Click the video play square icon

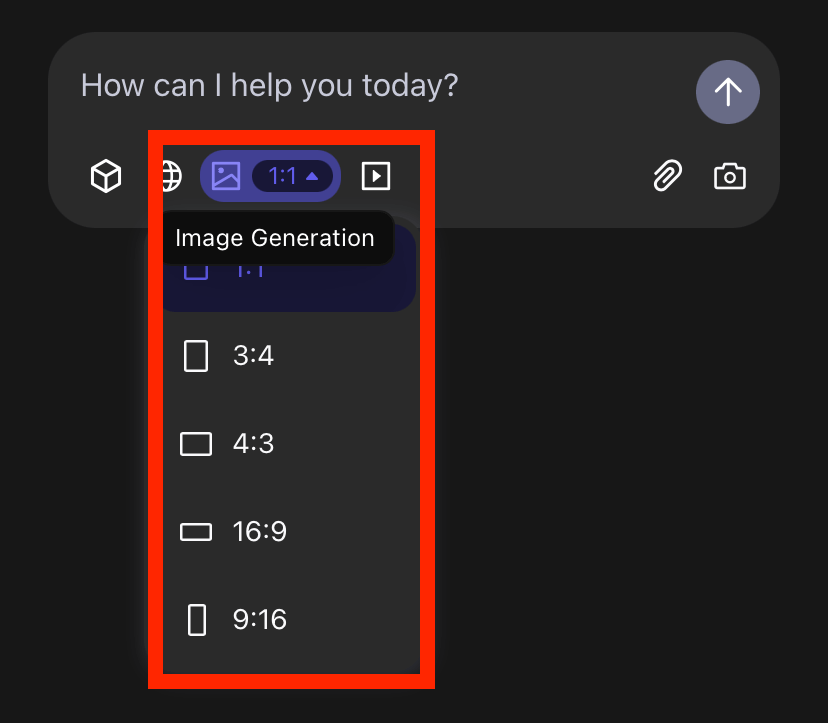(375, 177)
